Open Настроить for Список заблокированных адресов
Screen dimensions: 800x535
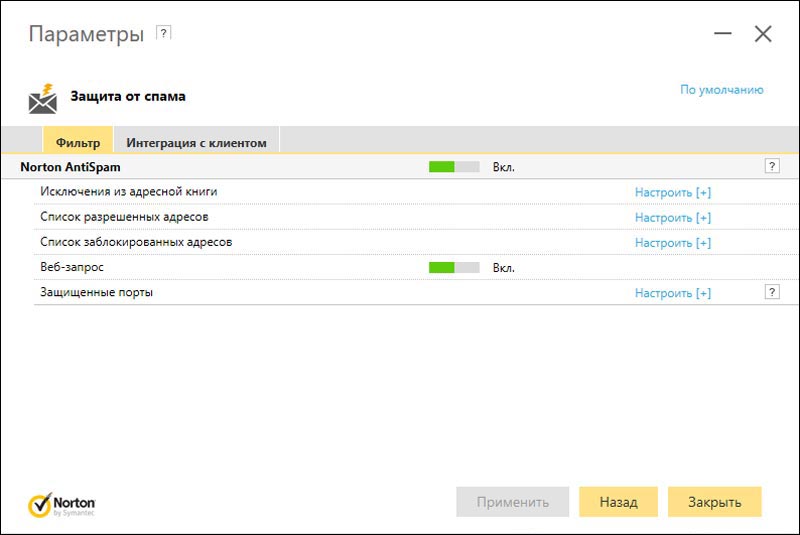click(672, 242)
